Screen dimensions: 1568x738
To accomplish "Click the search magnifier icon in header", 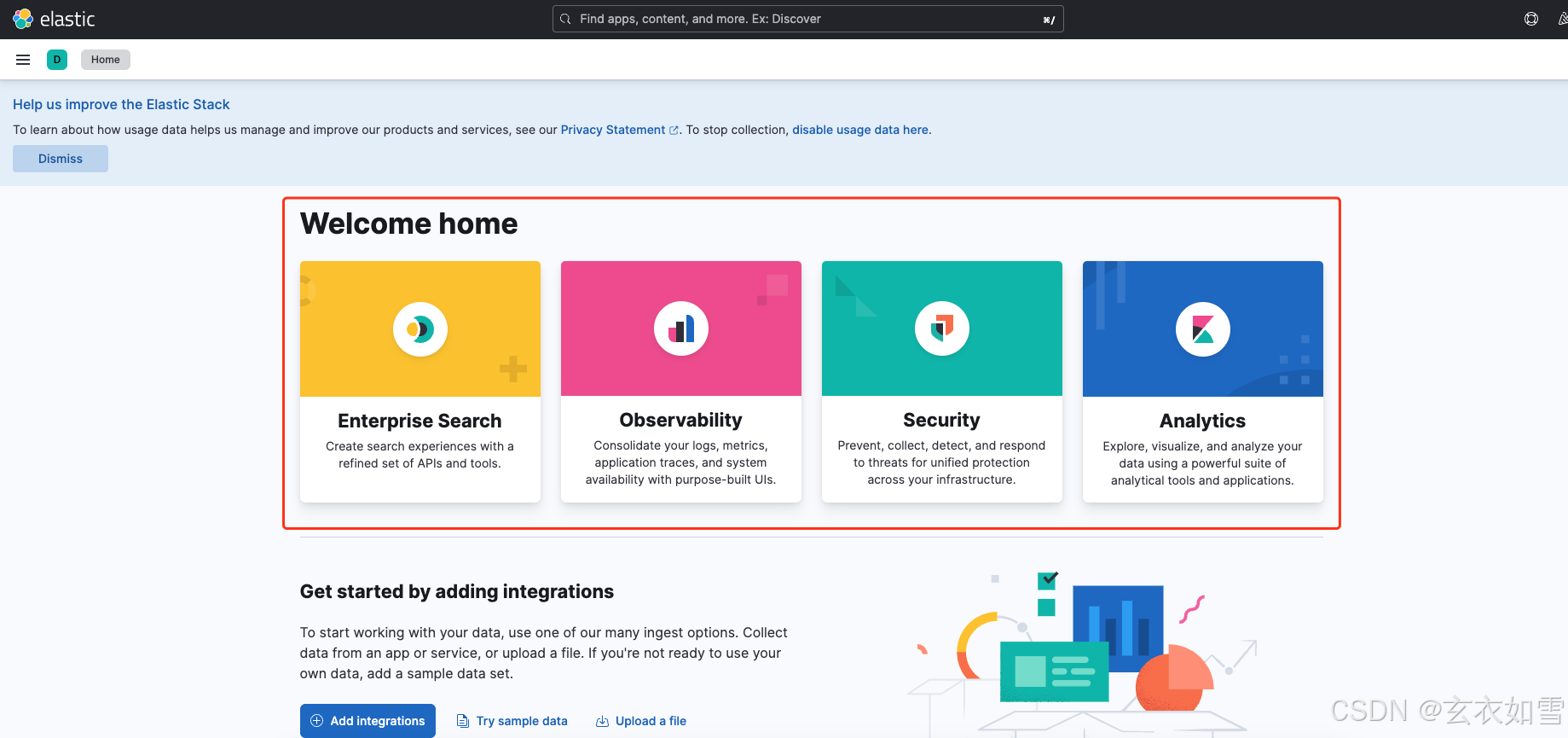I will pyautogui.click(x=565, y=19).
